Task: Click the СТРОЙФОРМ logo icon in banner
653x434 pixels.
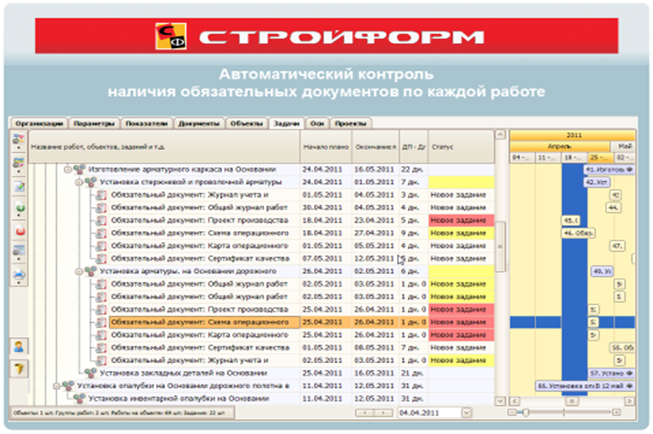Action: point(171,36)
